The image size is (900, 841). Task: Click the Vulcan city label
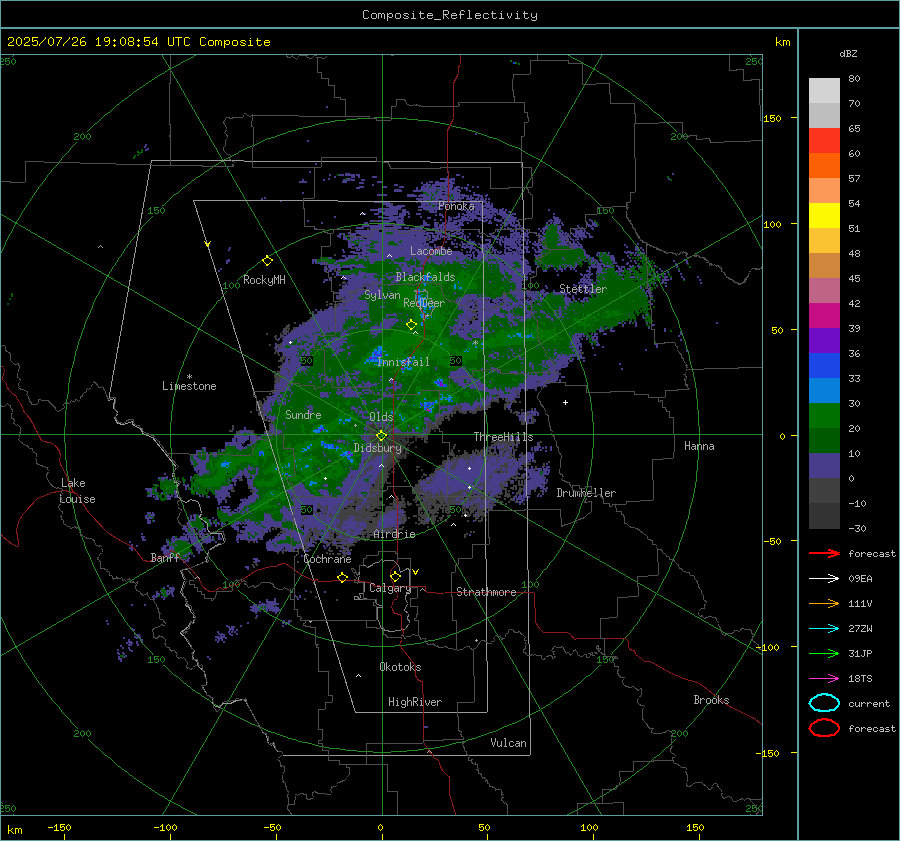click(508, 743)
